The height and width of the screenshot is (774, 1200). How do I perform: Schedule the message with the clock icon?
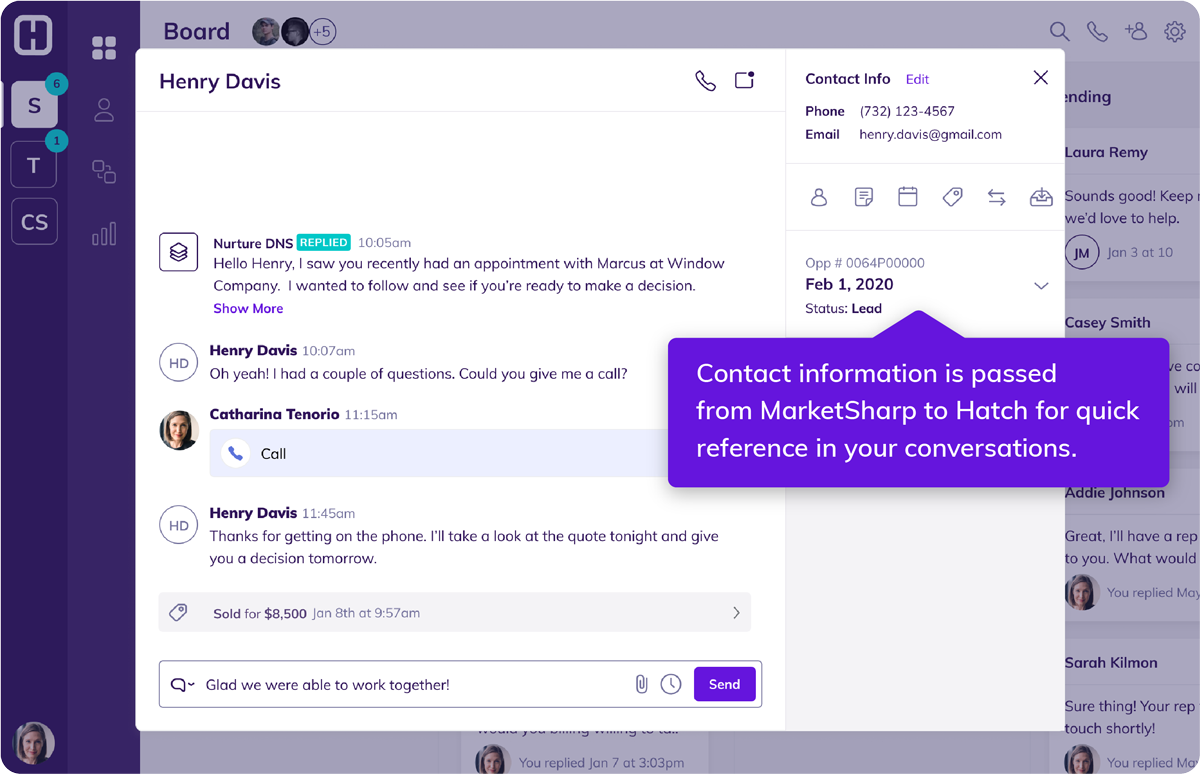click(x=670, y=683)
